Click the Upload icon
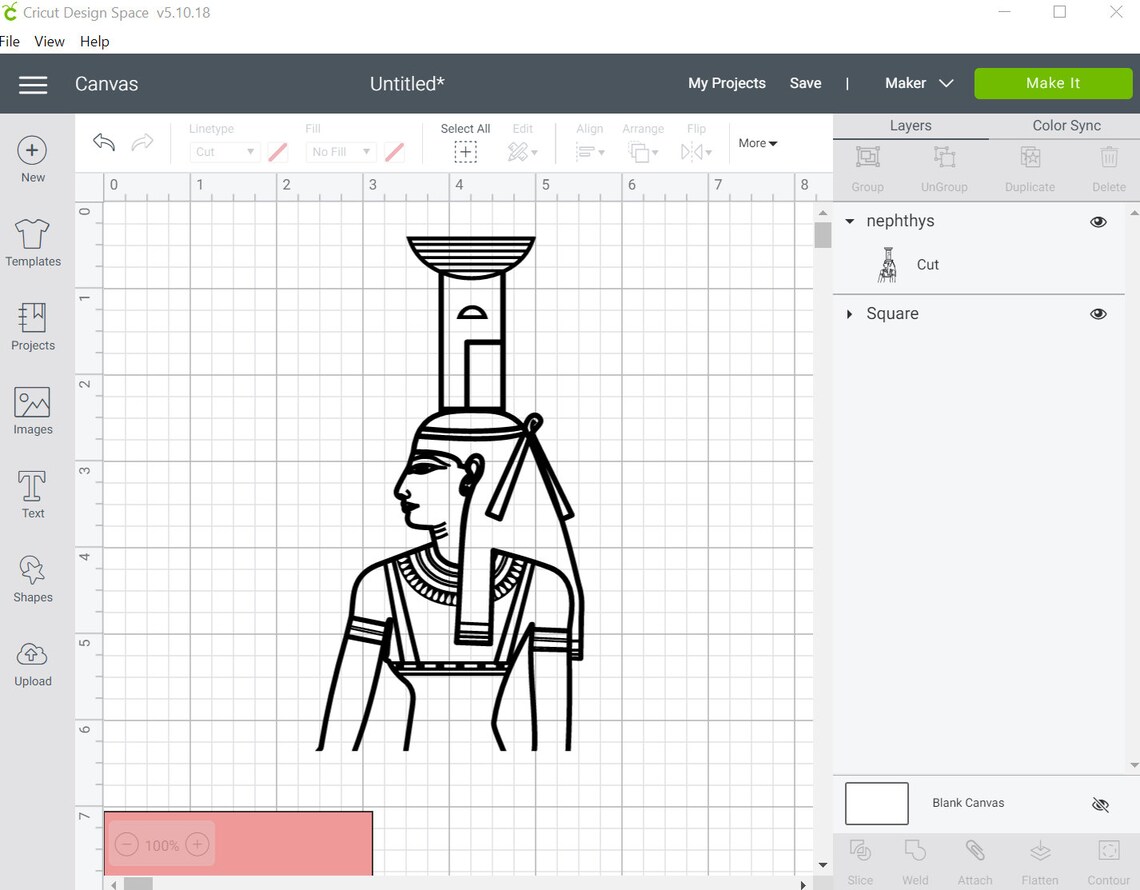Viewport: 1140px width, 890px height. point(32,661)
